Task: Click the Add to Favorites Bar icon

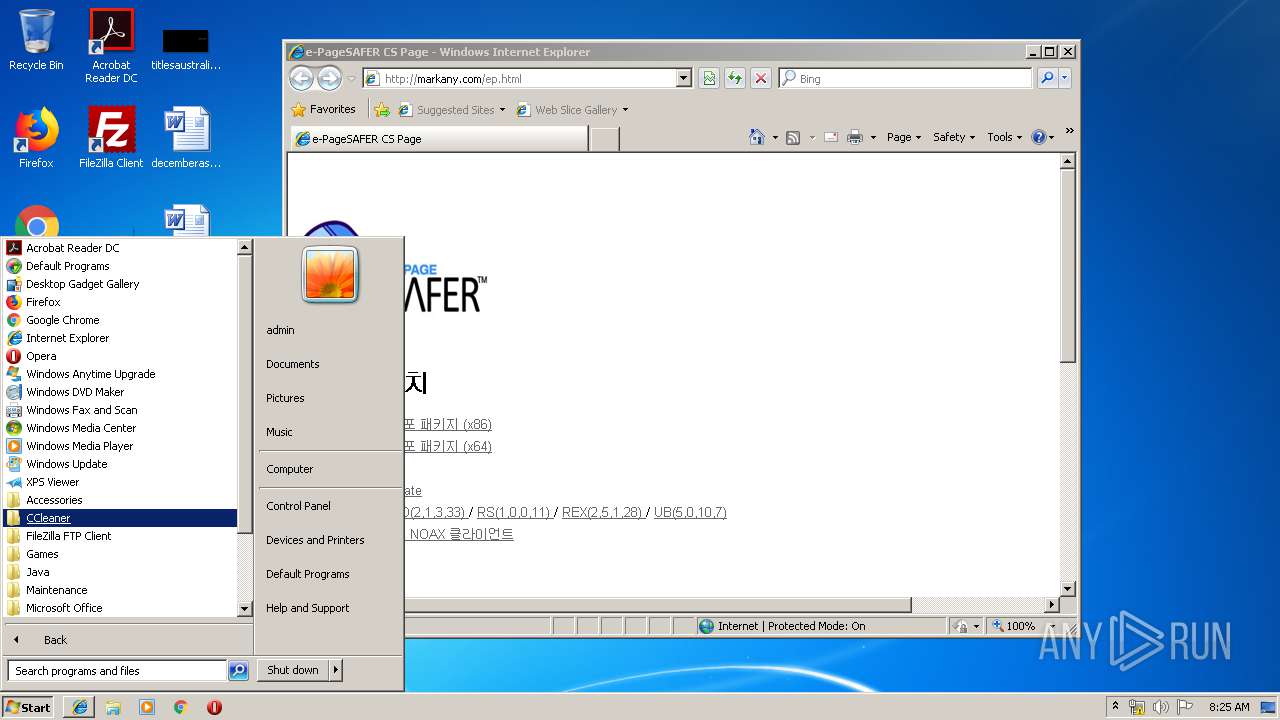Action: click(381, 110)
